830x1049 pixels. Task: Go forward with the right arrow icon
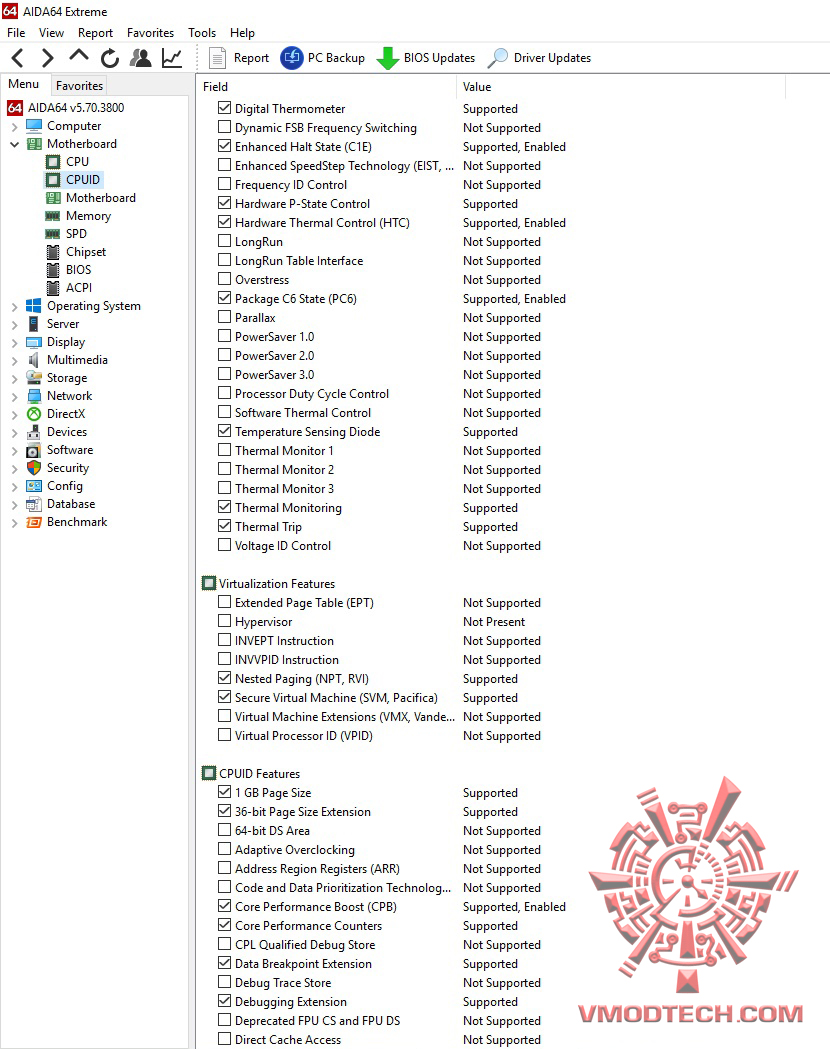point(47,58)
